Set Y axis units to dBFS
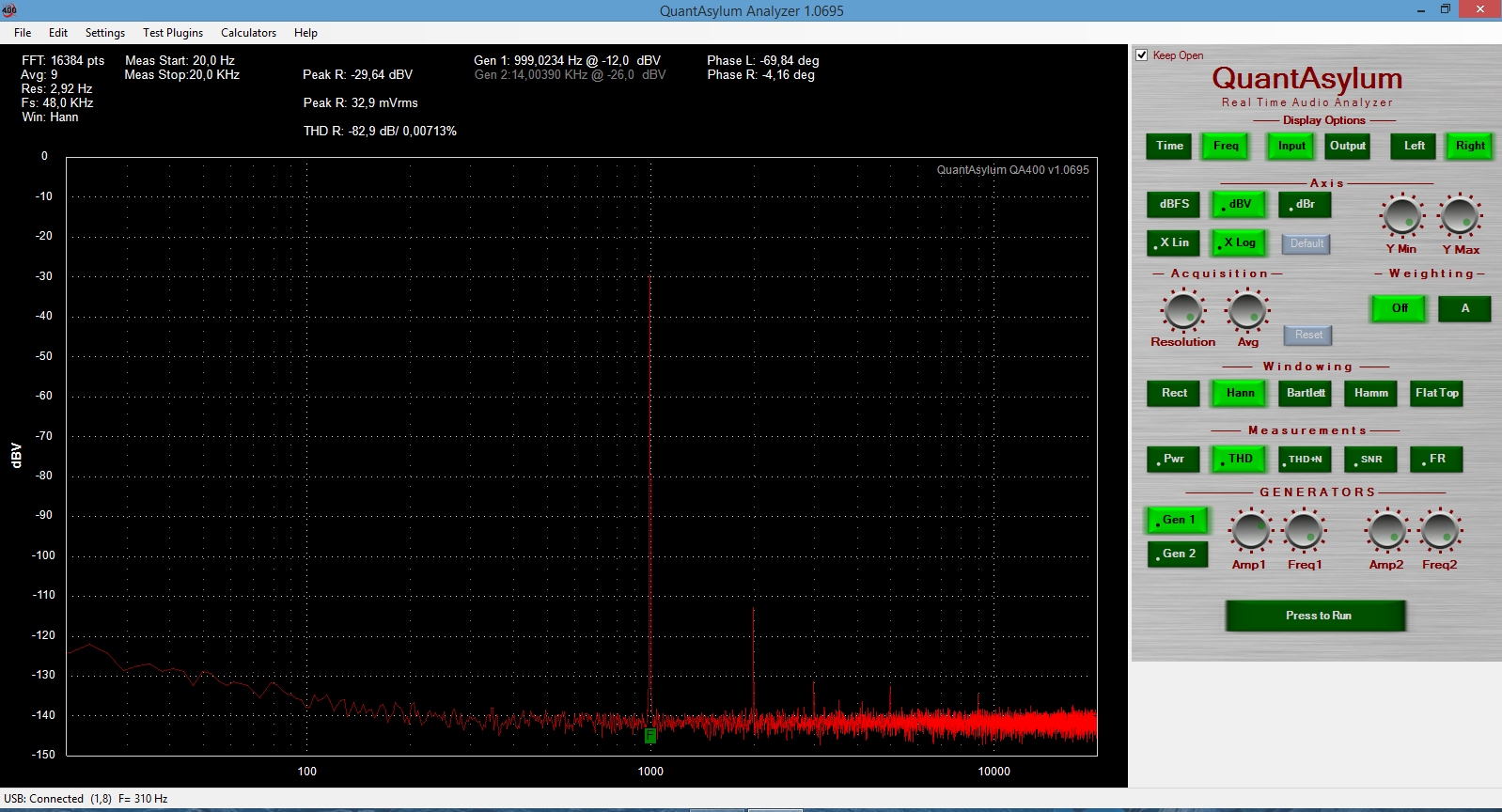 [x=1174, y=204]
